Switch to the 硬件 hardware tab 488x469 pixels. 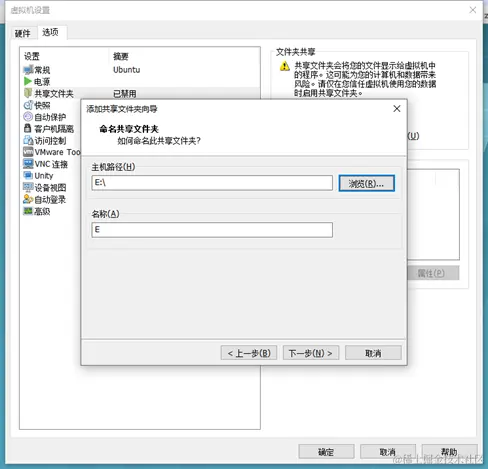click(23, 33)
